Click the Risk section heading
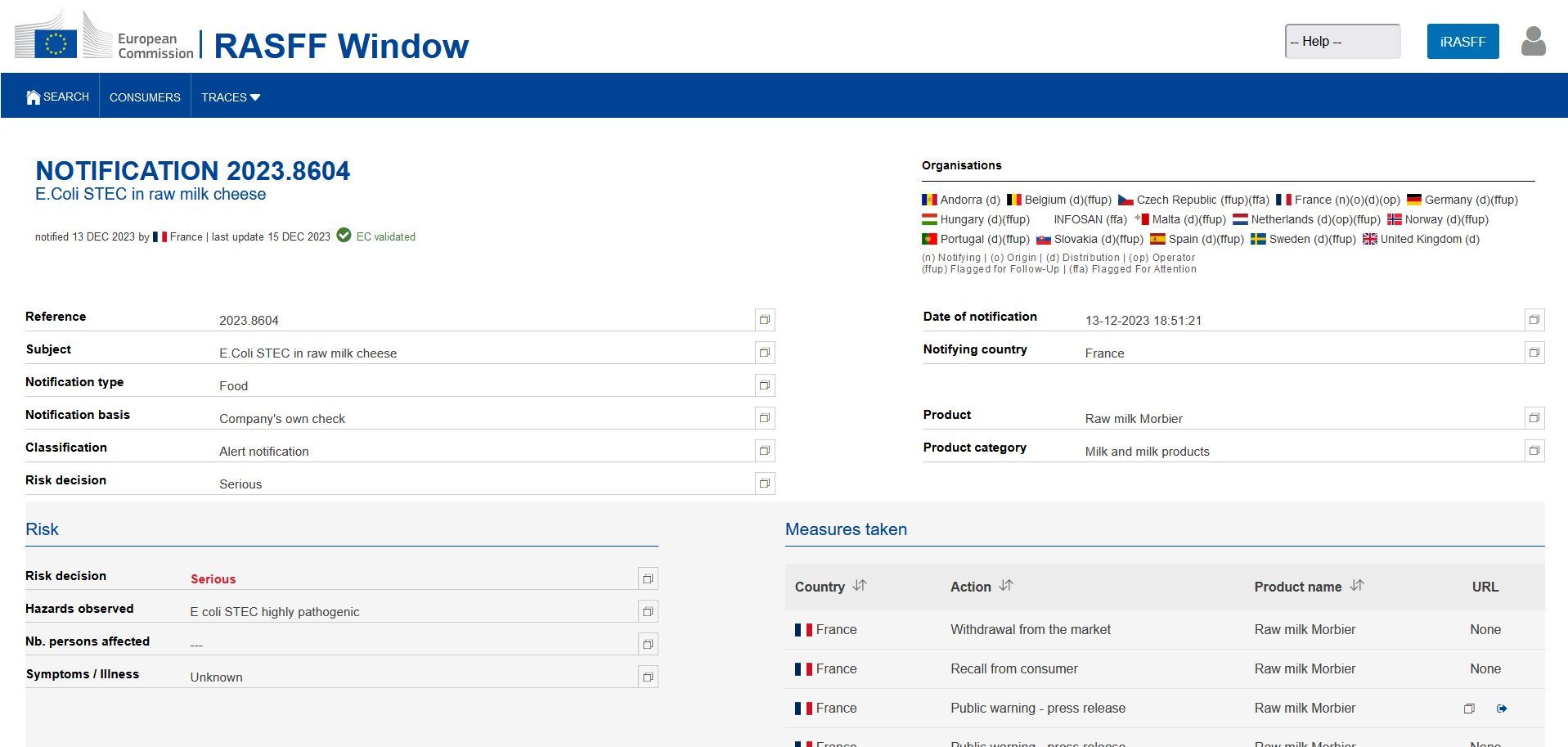The height and width of the screenshot is (747, 1568). point(42,529)
